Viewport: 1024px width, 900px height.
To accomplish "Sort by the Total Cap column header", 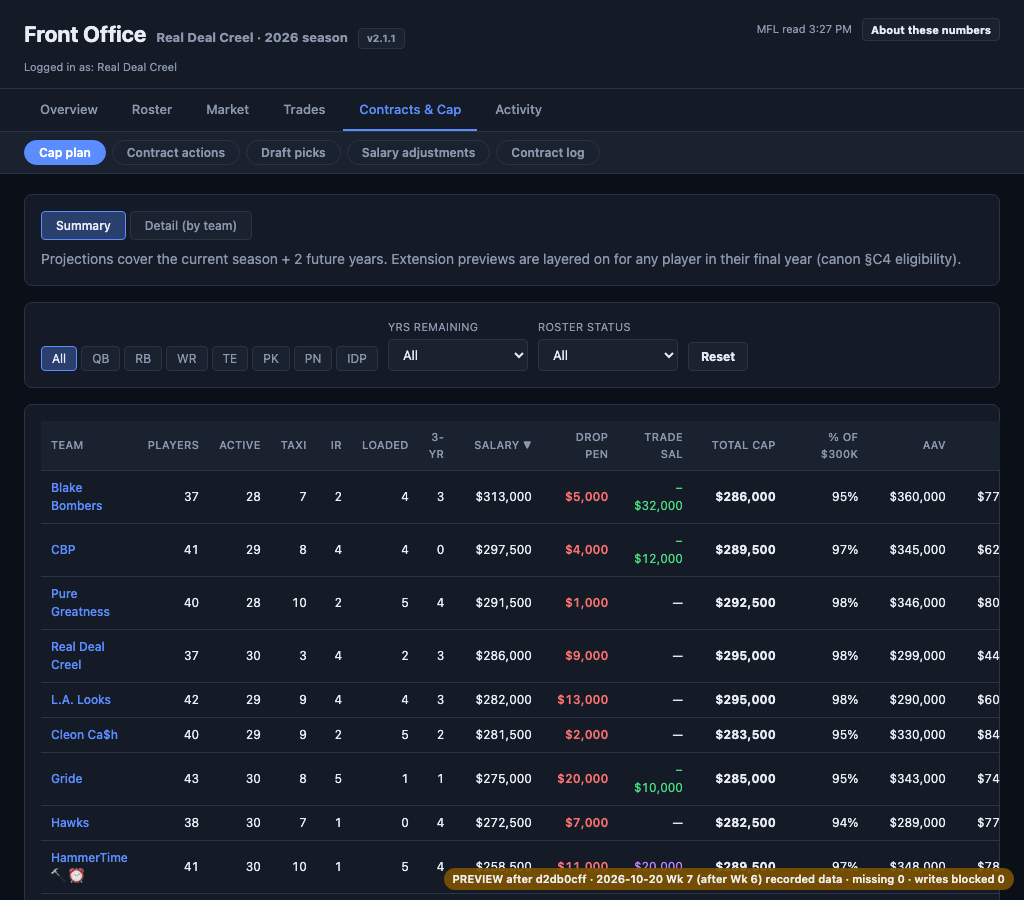I will pyautogui.click(x=743, y=445).
